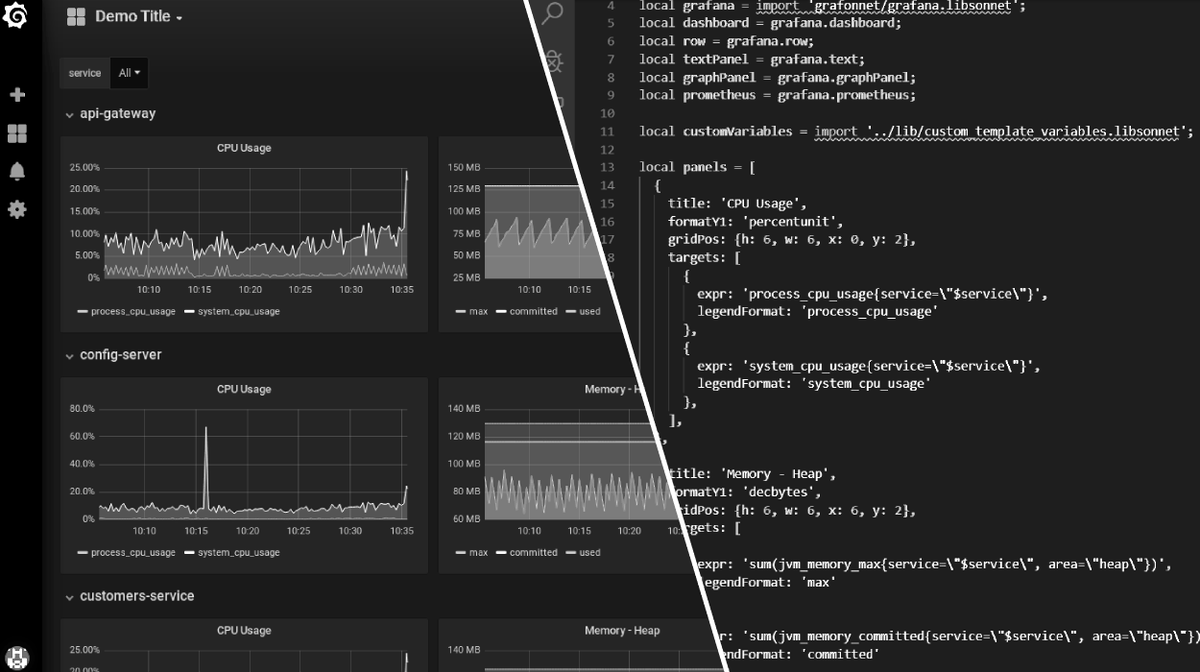
Task: Click "title: 'CPU Usage'," code line
Action: (x=737, y=203)
